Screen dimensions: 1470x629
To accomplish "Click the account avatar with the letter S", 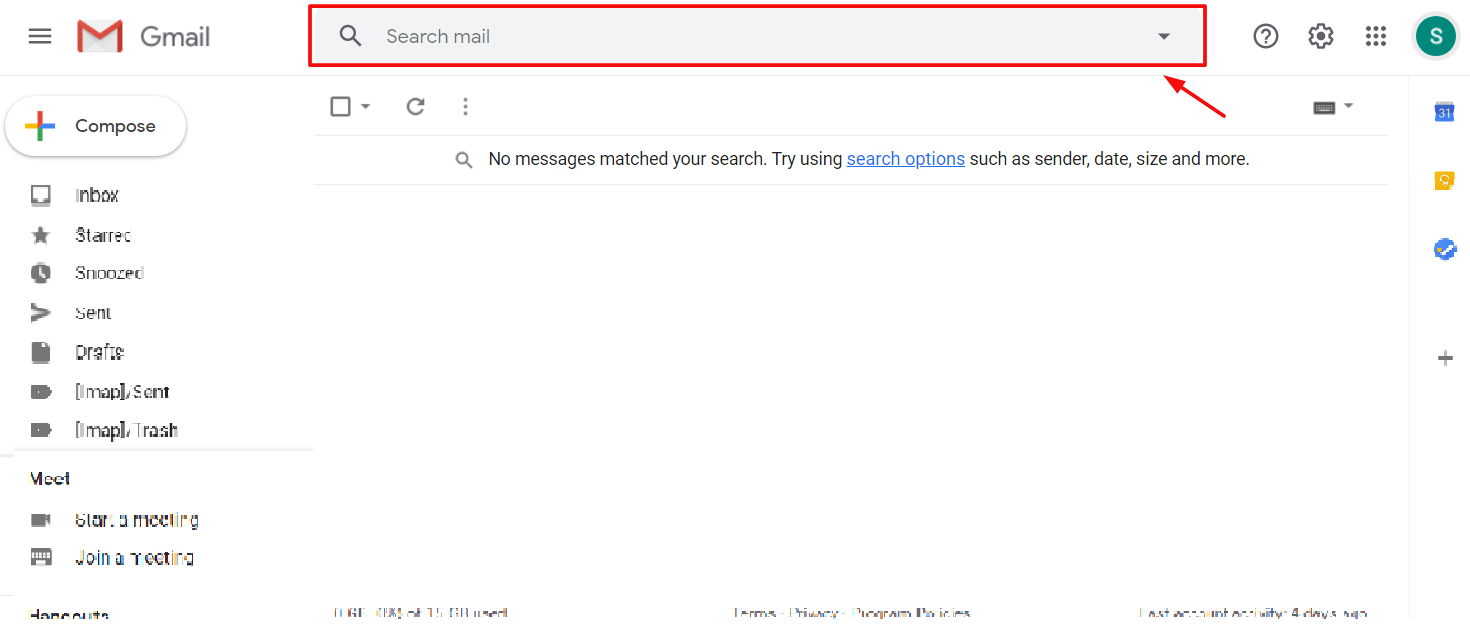I will click(x=1435, y=36).
